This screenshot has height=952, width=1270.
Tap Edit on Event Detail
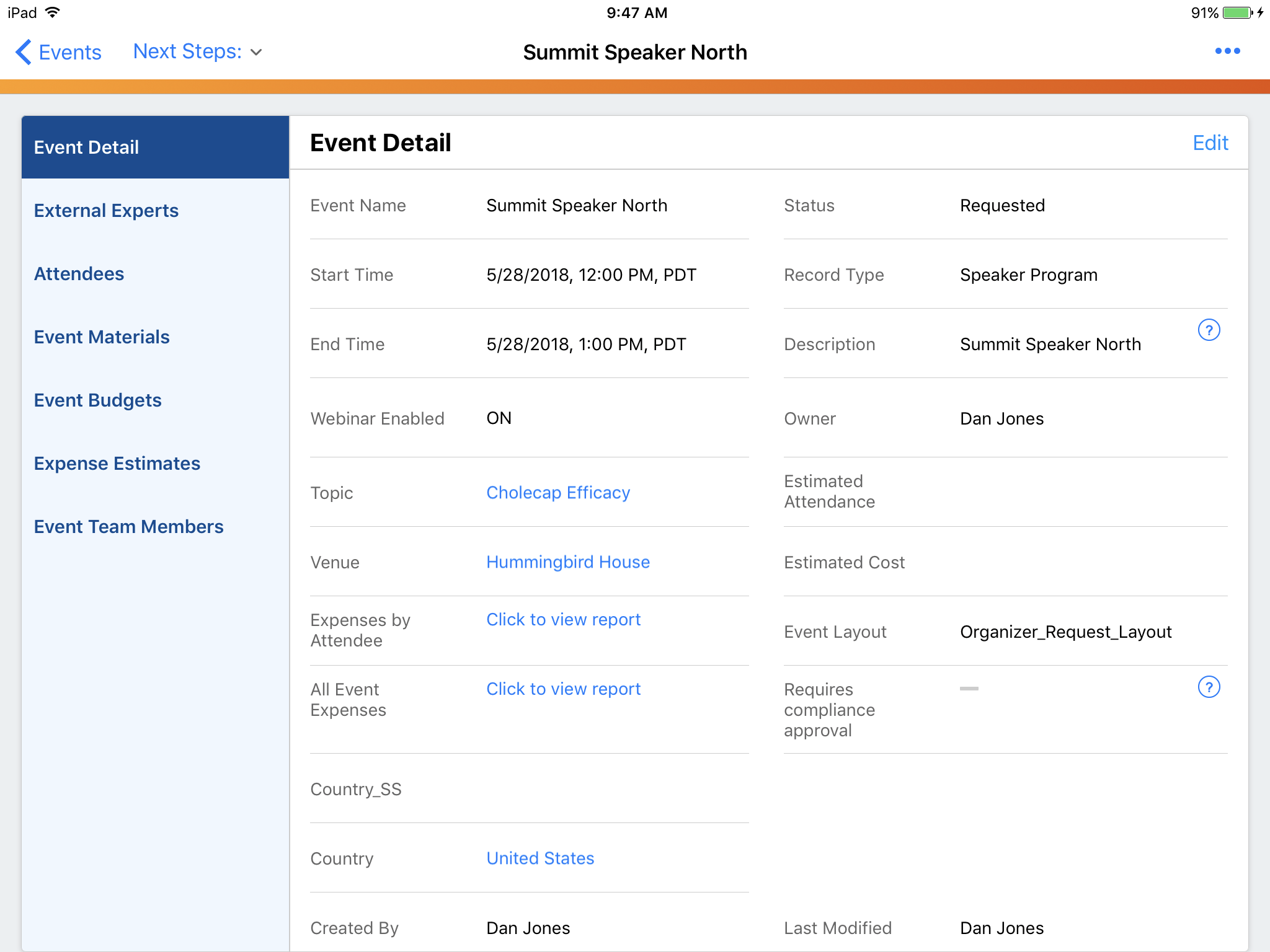point(1210,143)
